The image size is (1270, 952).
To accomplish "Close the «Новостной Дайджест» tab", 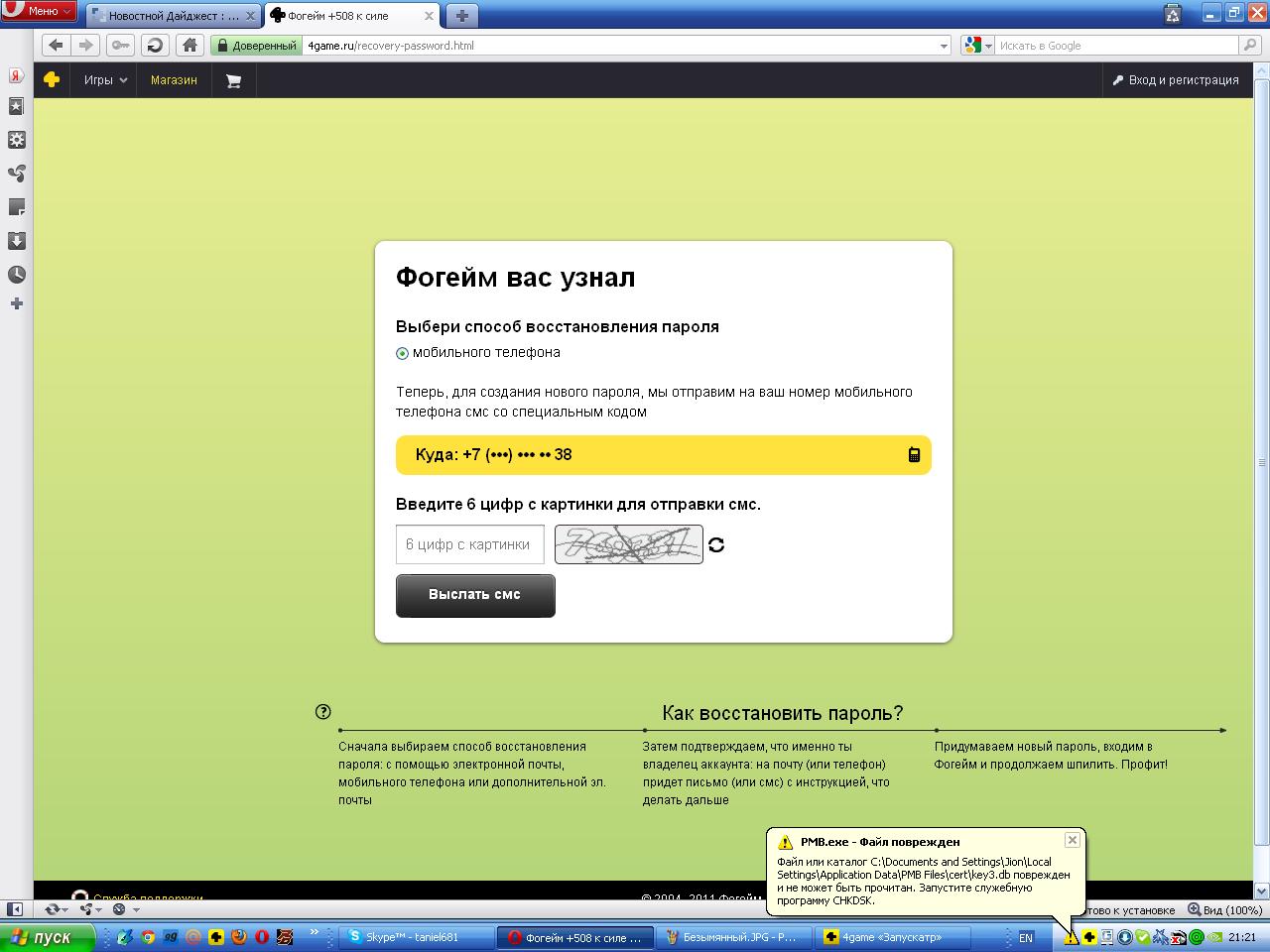I will [x=250, y=16].
